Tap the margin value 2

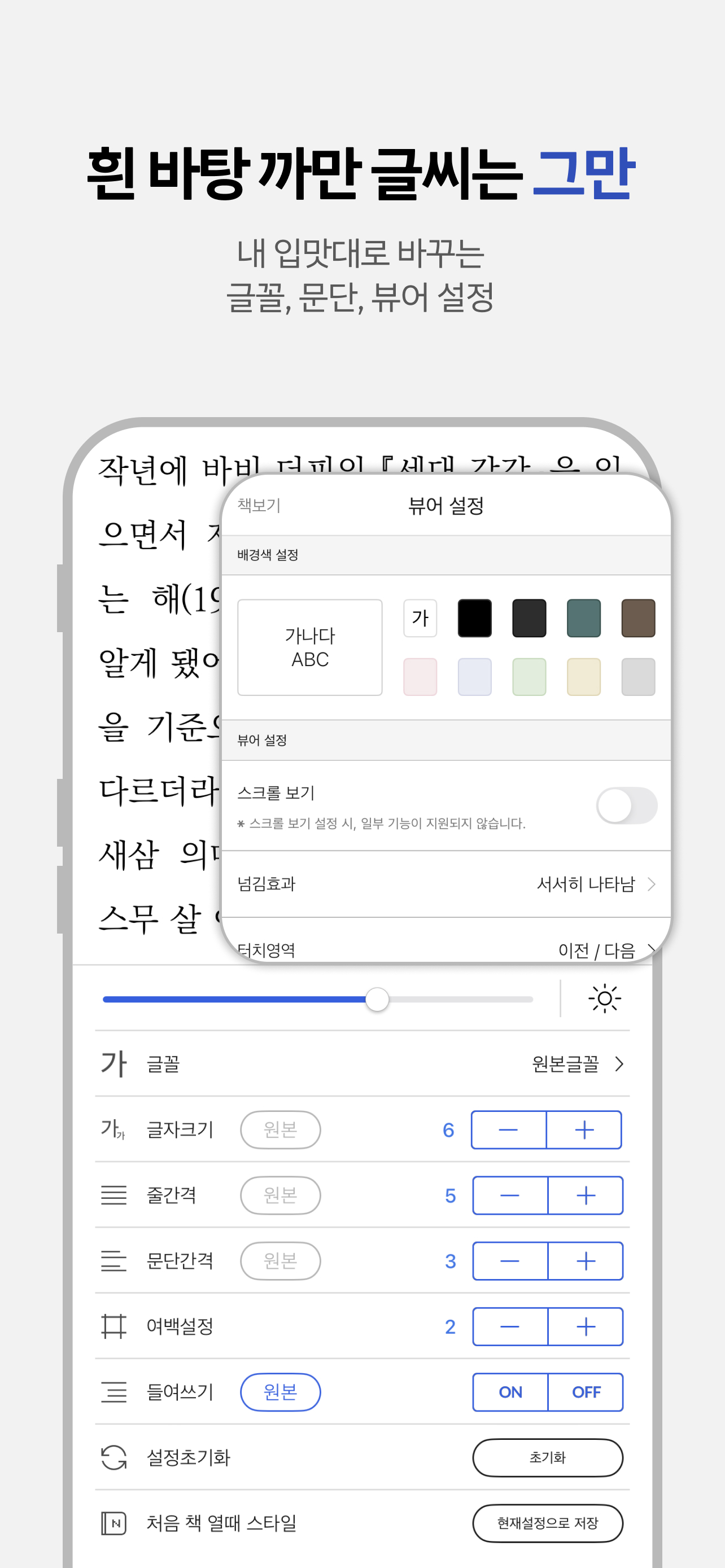click(450, 1326)
